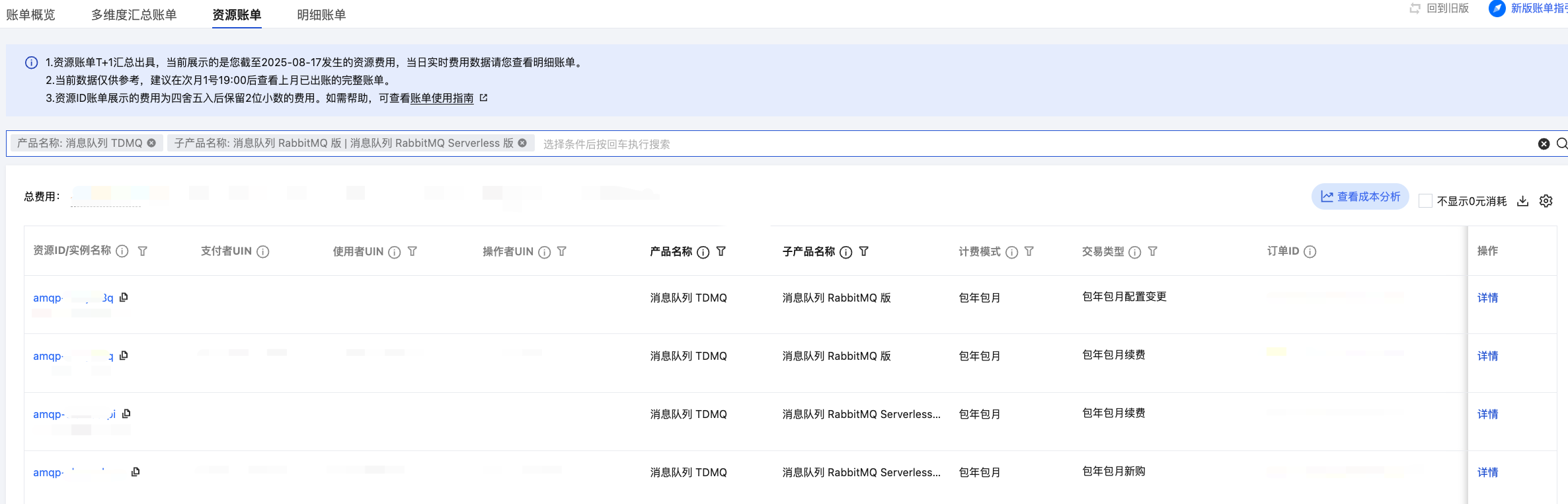Image resolution: width=1568 pixels, height=504 pixels.
Task: Clear all search filter conditions
Action: (1544, 144)
